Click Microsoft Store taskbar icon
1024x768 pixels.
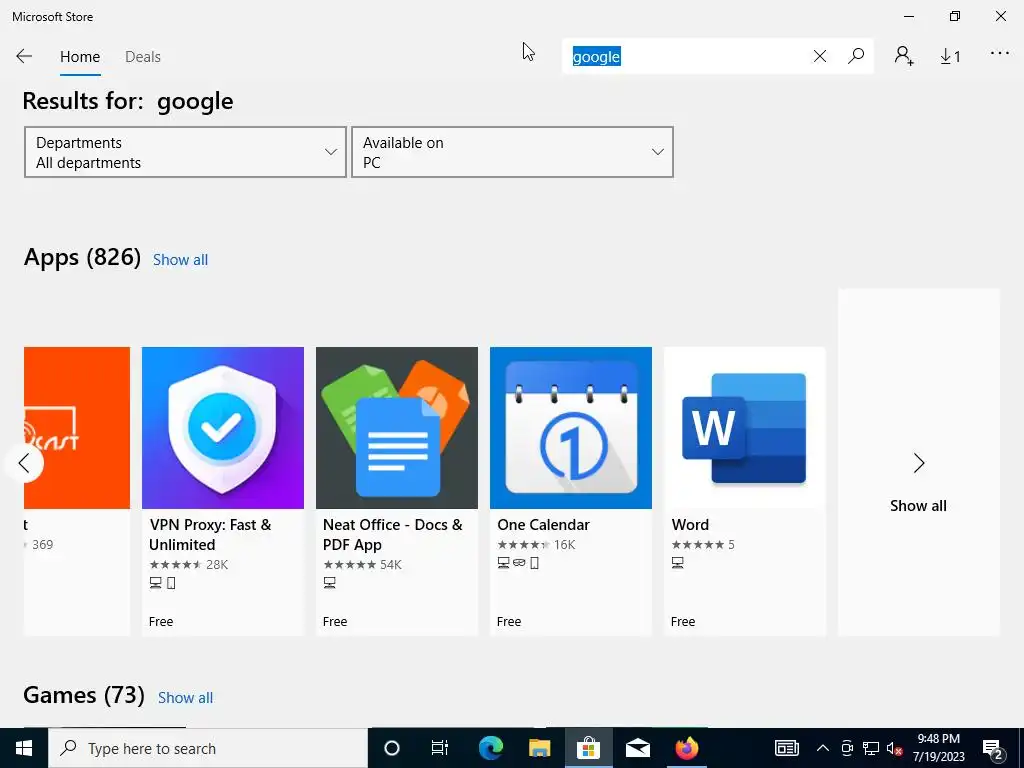coord(588,748)
